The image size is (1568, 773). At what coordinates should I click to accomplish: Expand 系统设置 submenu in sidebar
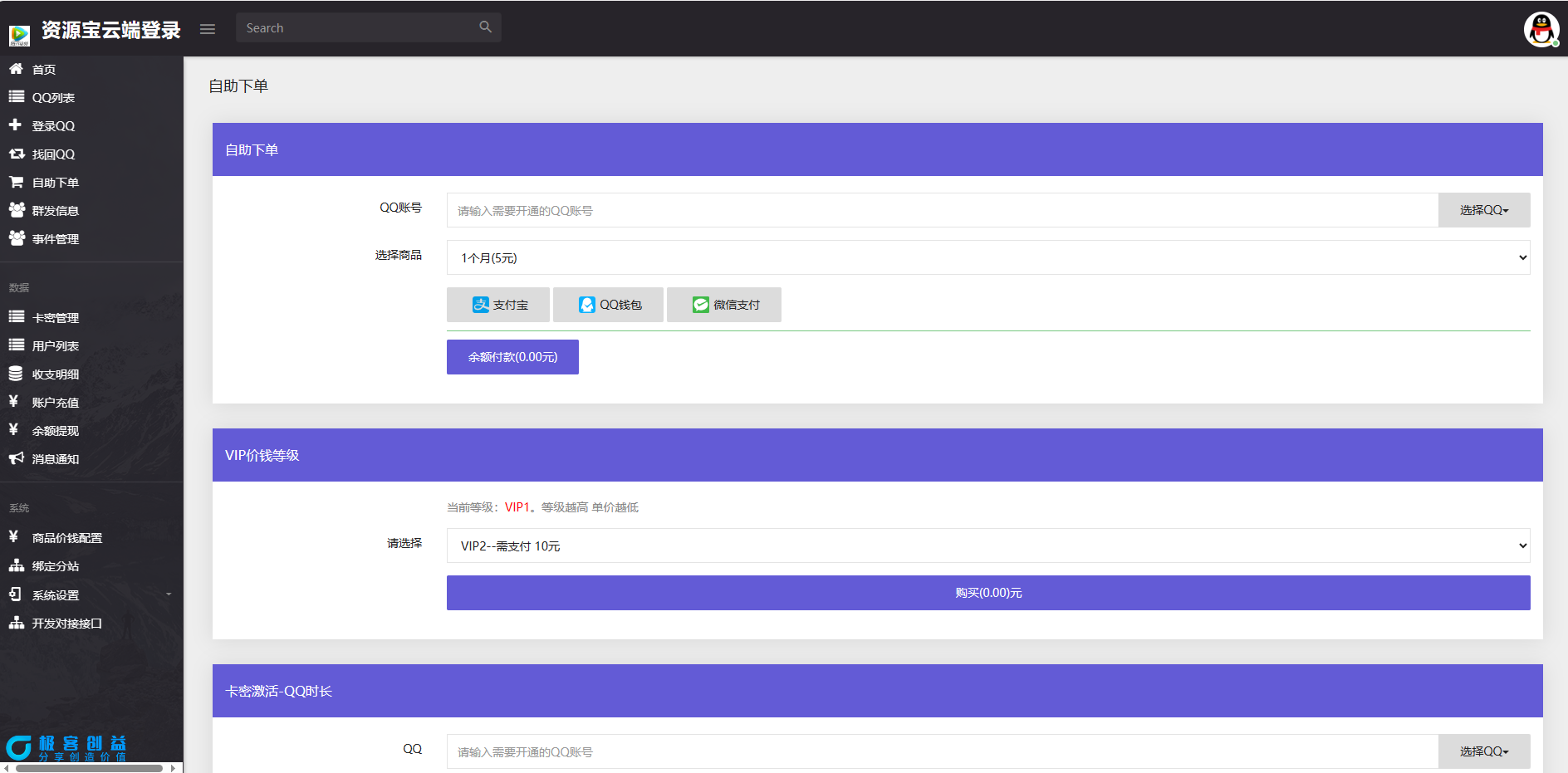(x=91, y=594)
